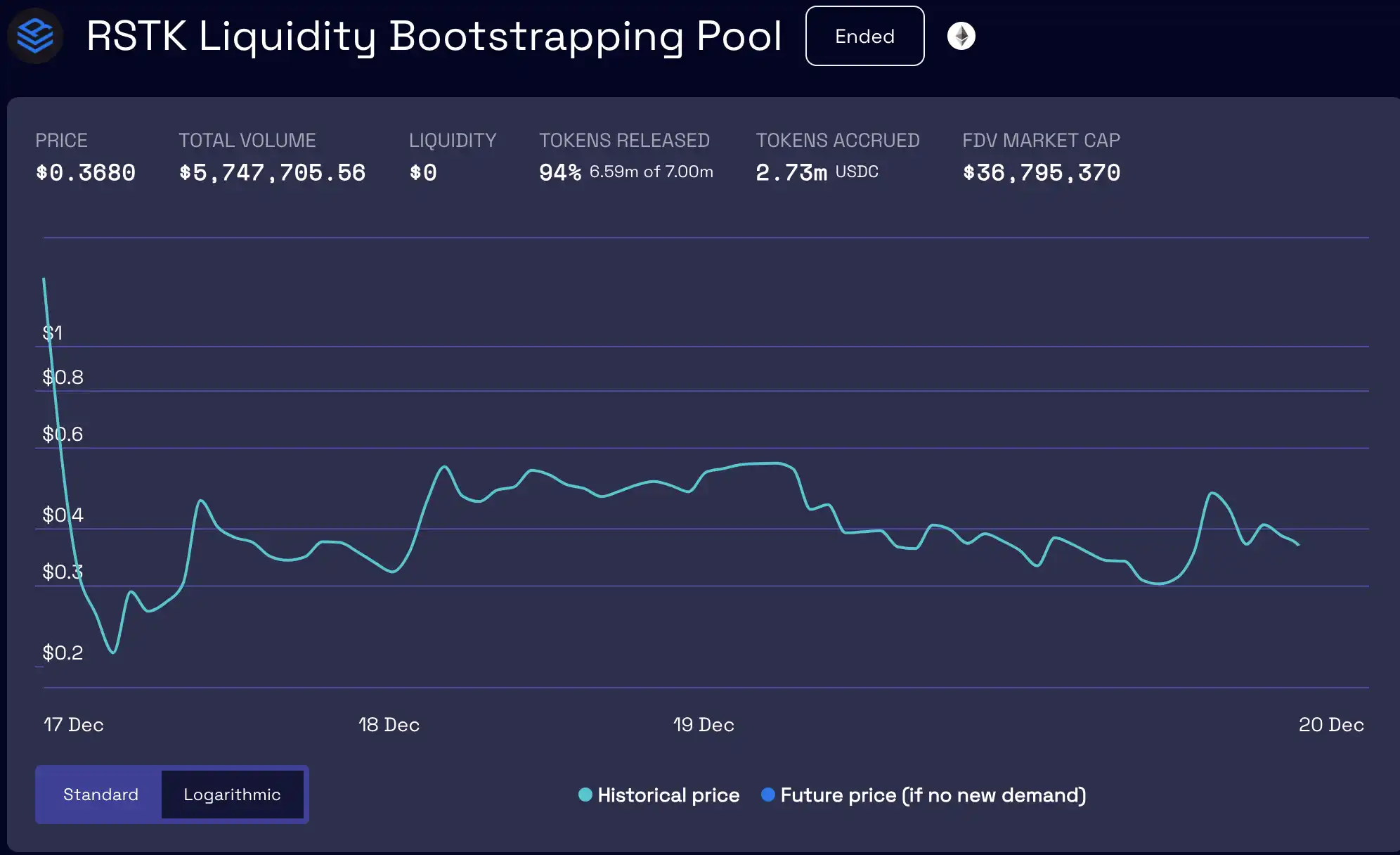
Task: Click the TOKENS ACCRUED 2.73m value
Action: 791,172
